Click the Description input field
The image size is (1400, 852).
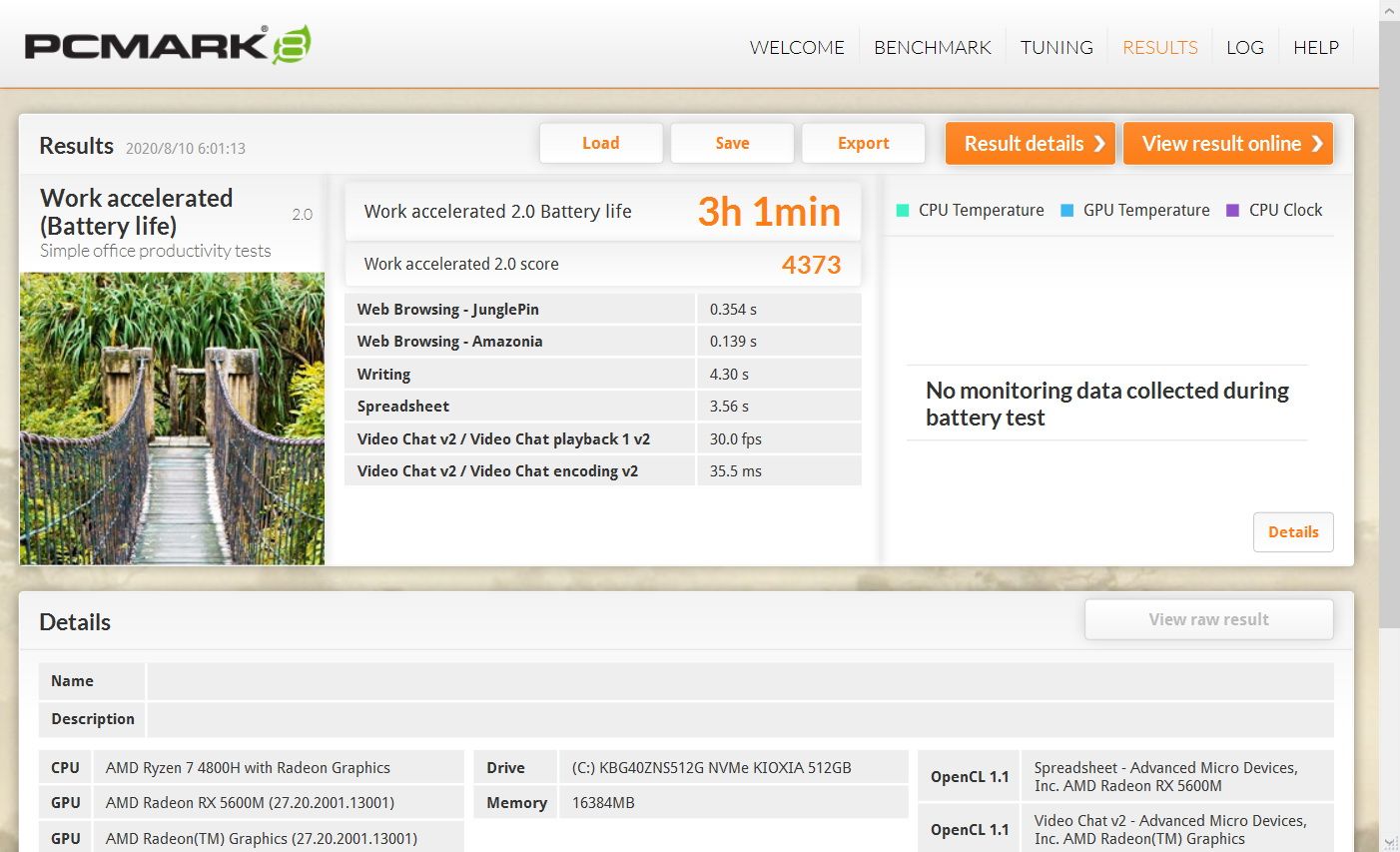pyautogui.click(x=740, y=719)
